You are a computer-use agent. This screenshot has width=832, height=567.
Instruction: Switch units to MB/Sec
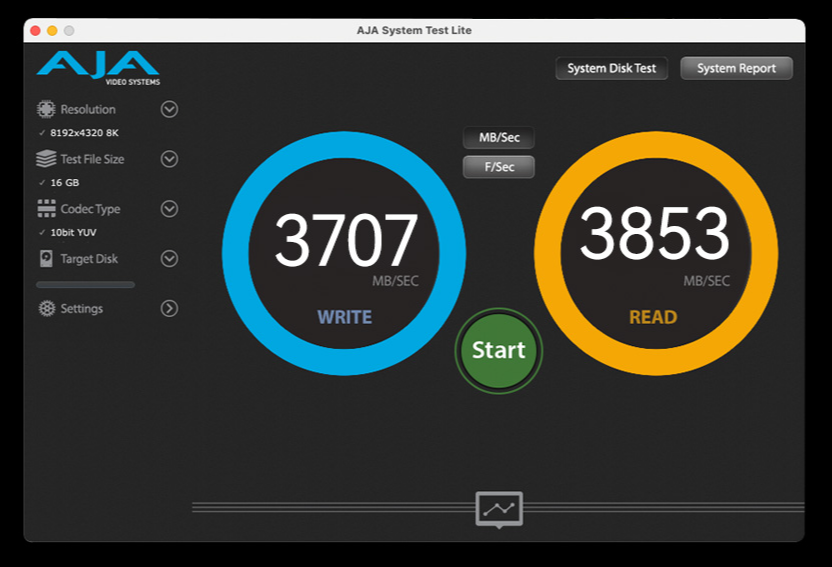499,138
